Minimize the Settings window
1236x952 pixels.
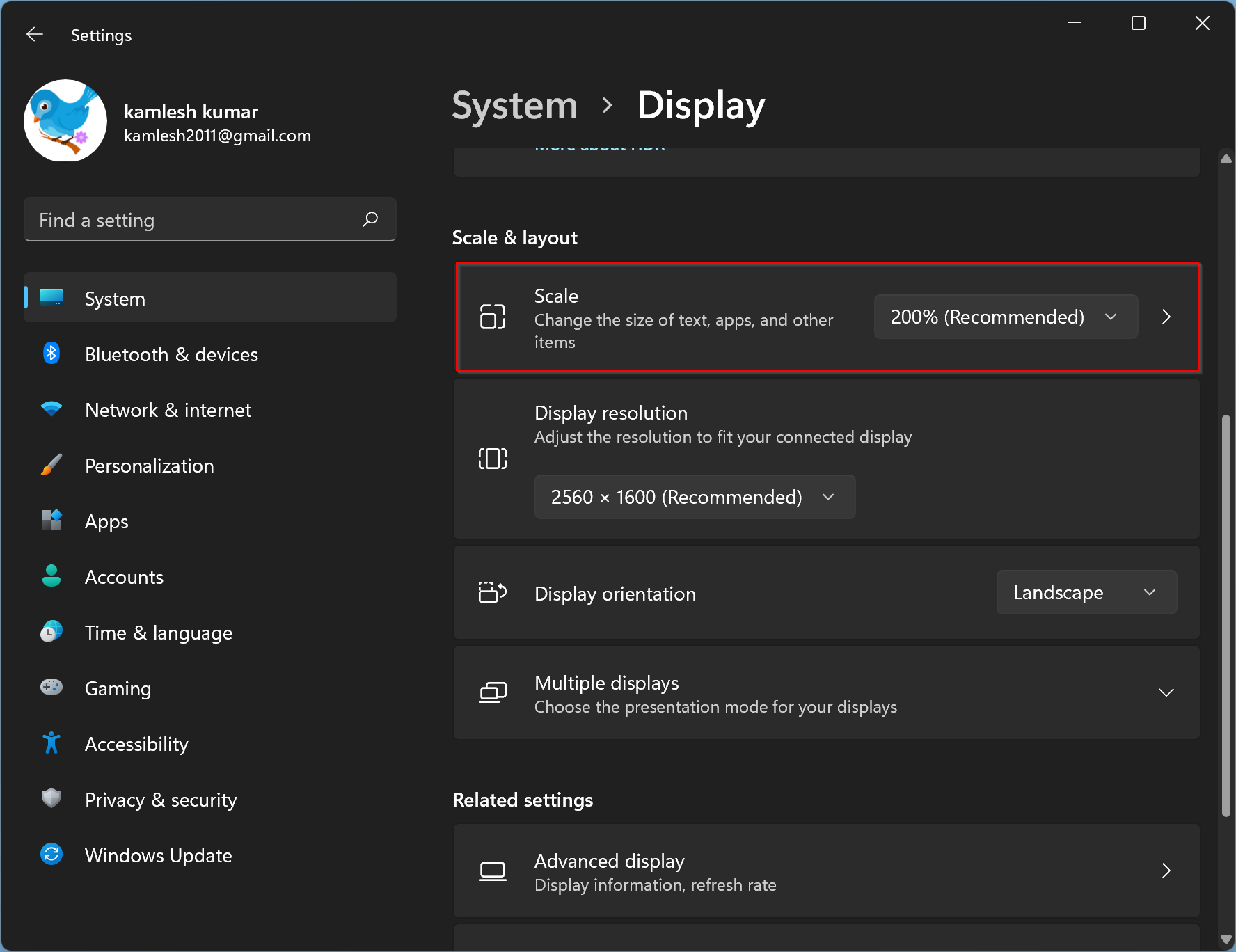coord(1075,23)
